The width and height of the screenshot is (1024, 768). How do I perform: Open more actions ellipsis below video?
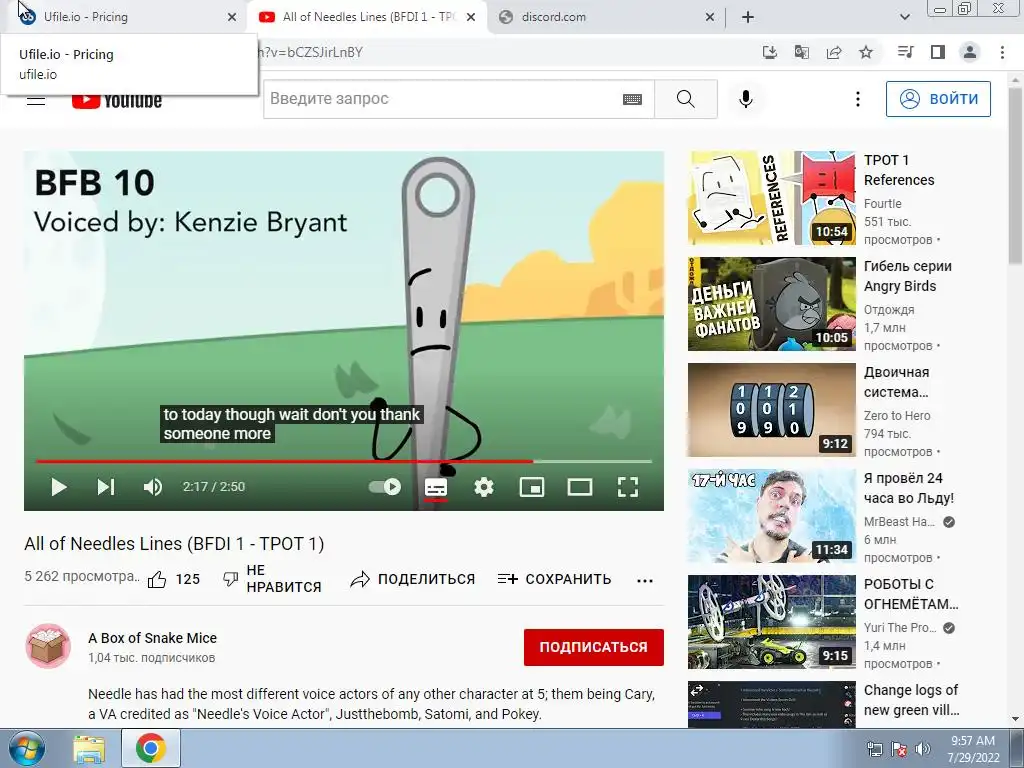tap(645, 580)
